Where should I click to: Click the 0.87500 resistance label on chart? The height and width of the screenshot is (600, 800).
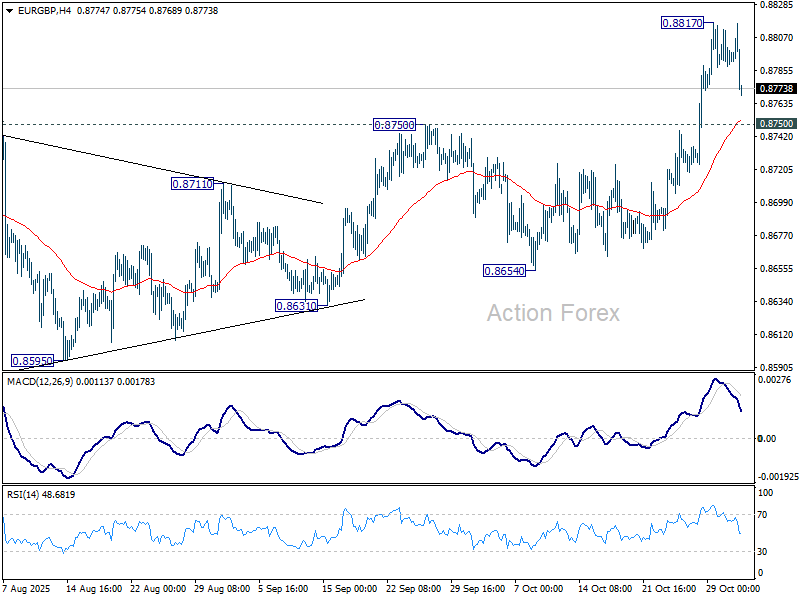pyautogui.click(x=393, y=125)
